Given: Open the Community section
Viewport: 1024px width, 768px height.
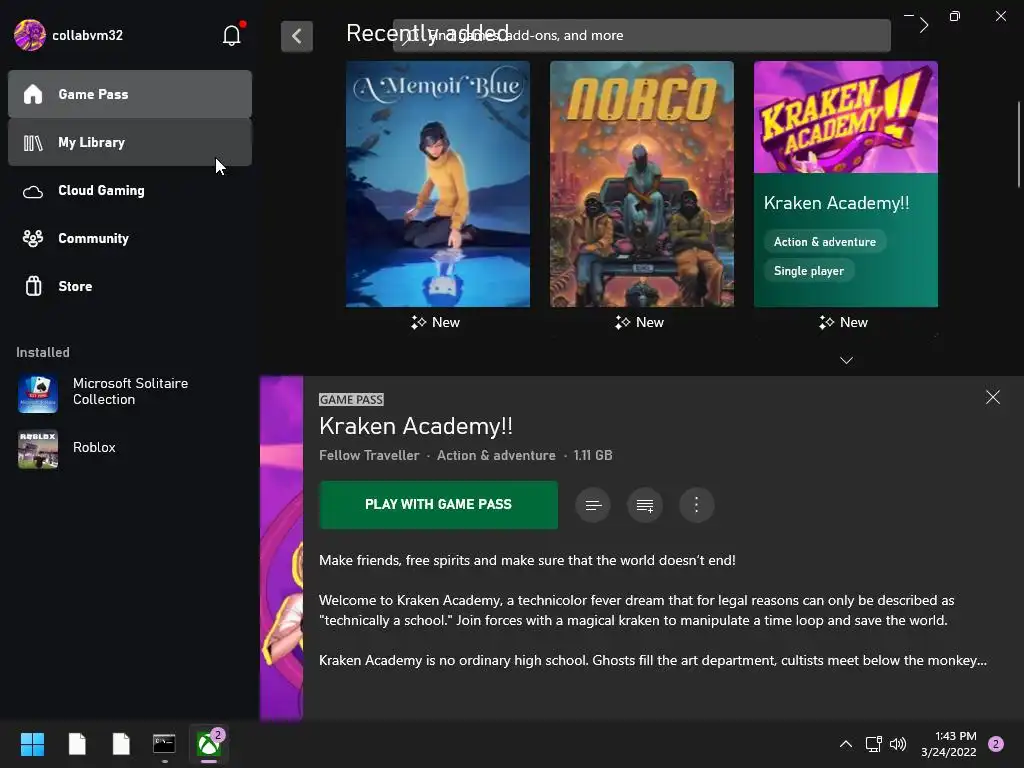Looking at the screenshot, I should (130, 238).
